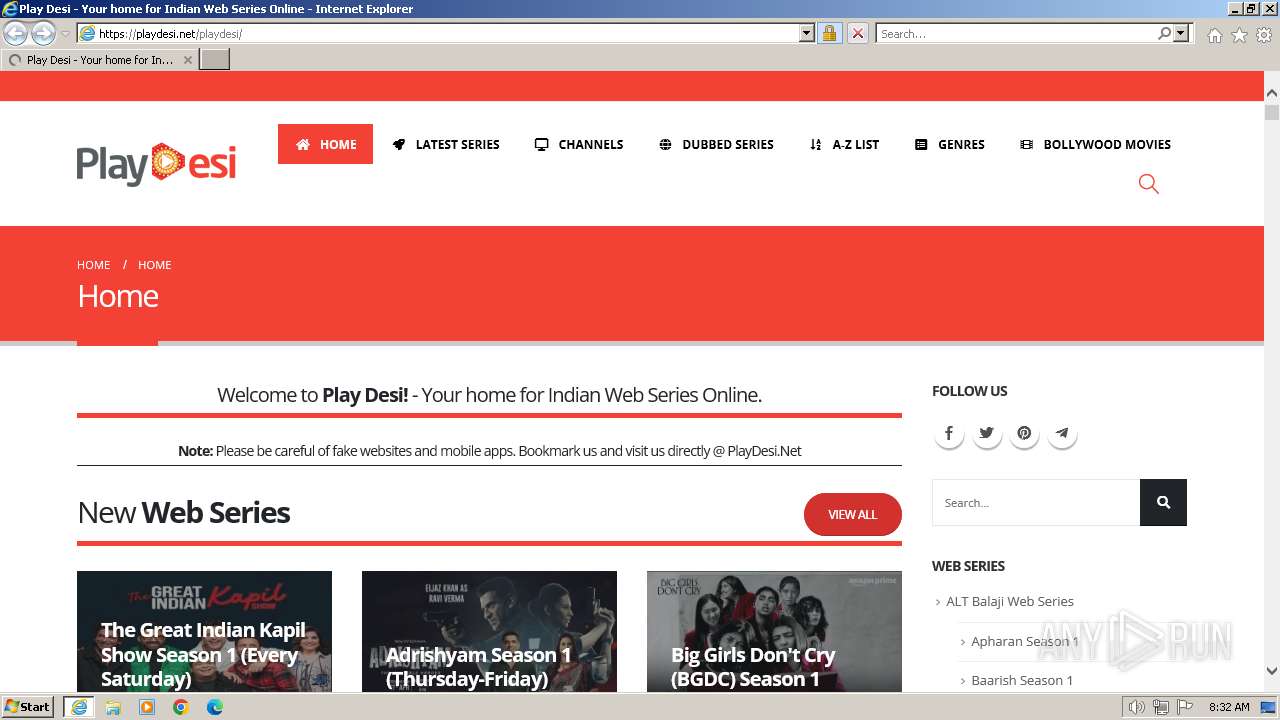Open the media player taskbar icon

pos(147,707)
